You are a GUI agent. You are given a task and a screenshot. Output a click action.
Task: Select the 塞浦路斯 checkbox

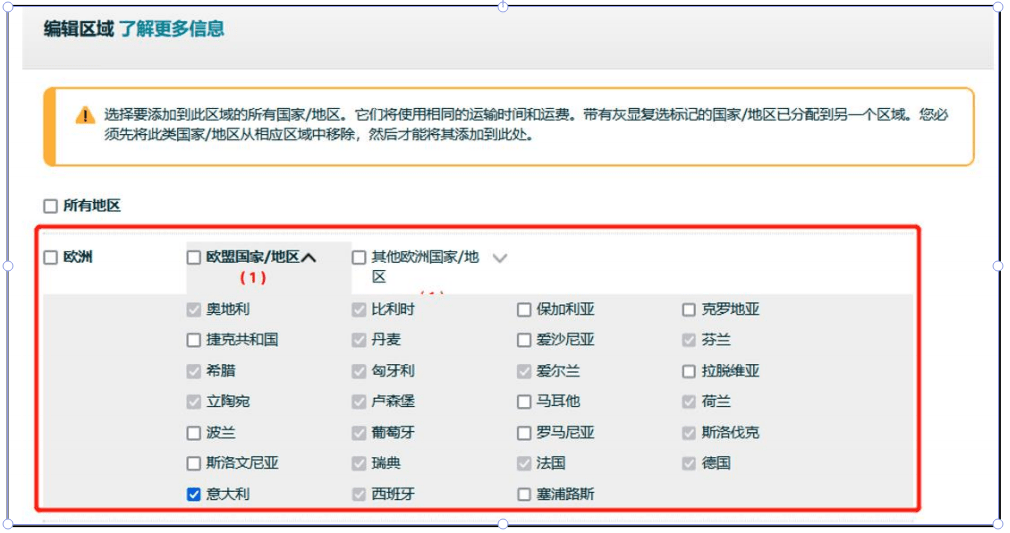pos(524,494)
